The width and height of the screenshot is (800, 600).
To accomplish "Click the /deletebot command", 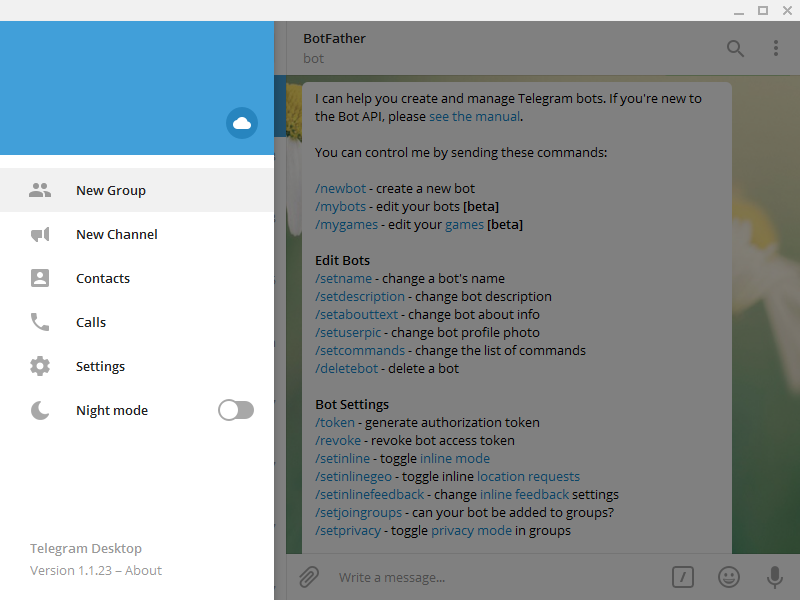I will [x=346, y=368].
